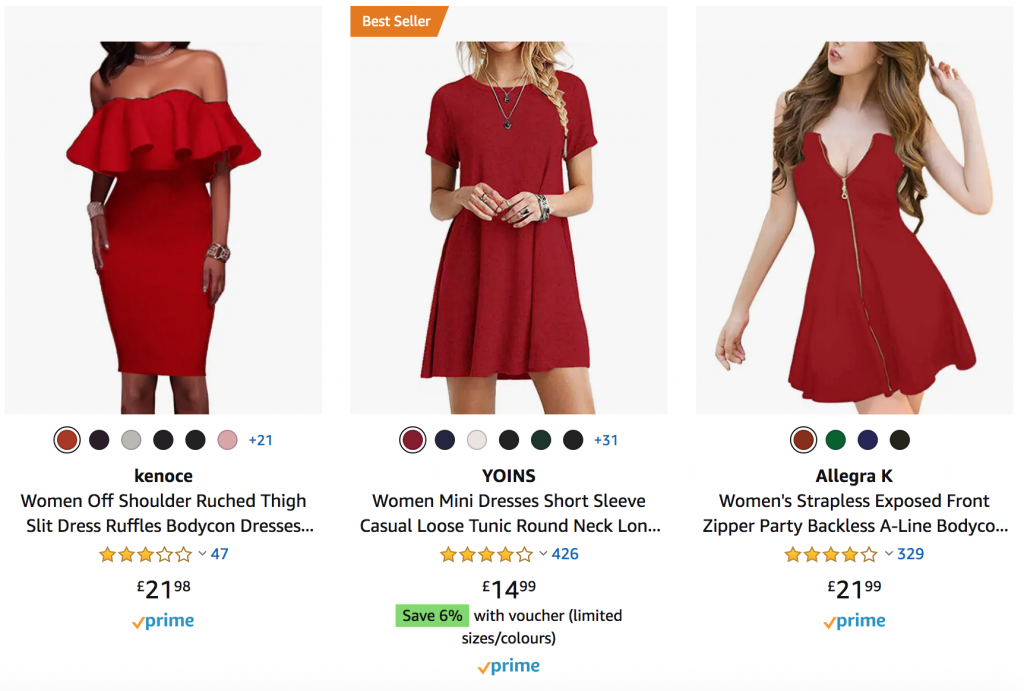Expand the rating chevron for Allegra K dress

[889, 554]
